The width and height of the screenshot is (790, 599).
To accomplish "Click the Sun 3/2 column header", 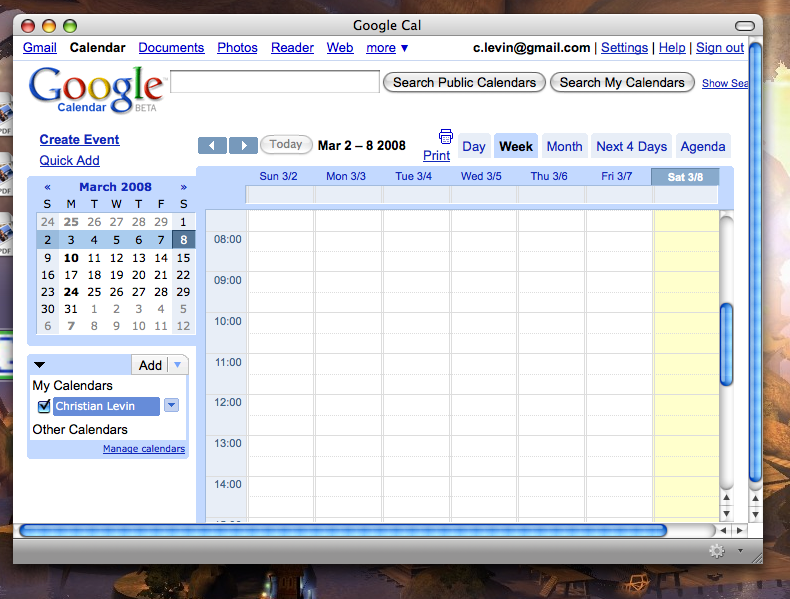I will click(278, 176).
